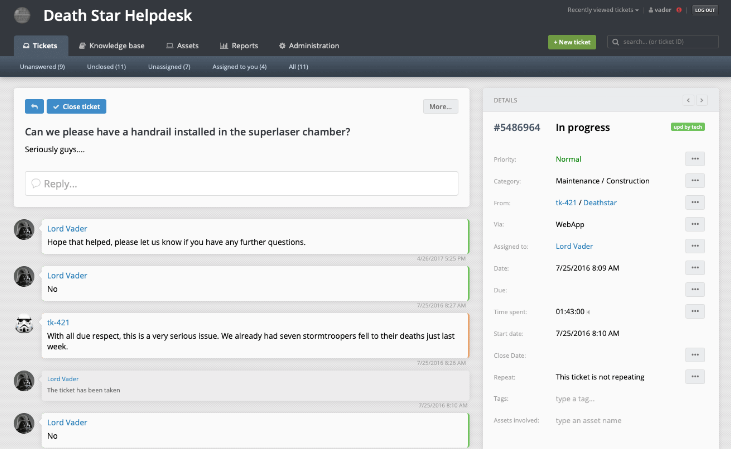This screenshot has height=449, width=731.
Task: Click the 'In progress' status text
Action: 583,127
